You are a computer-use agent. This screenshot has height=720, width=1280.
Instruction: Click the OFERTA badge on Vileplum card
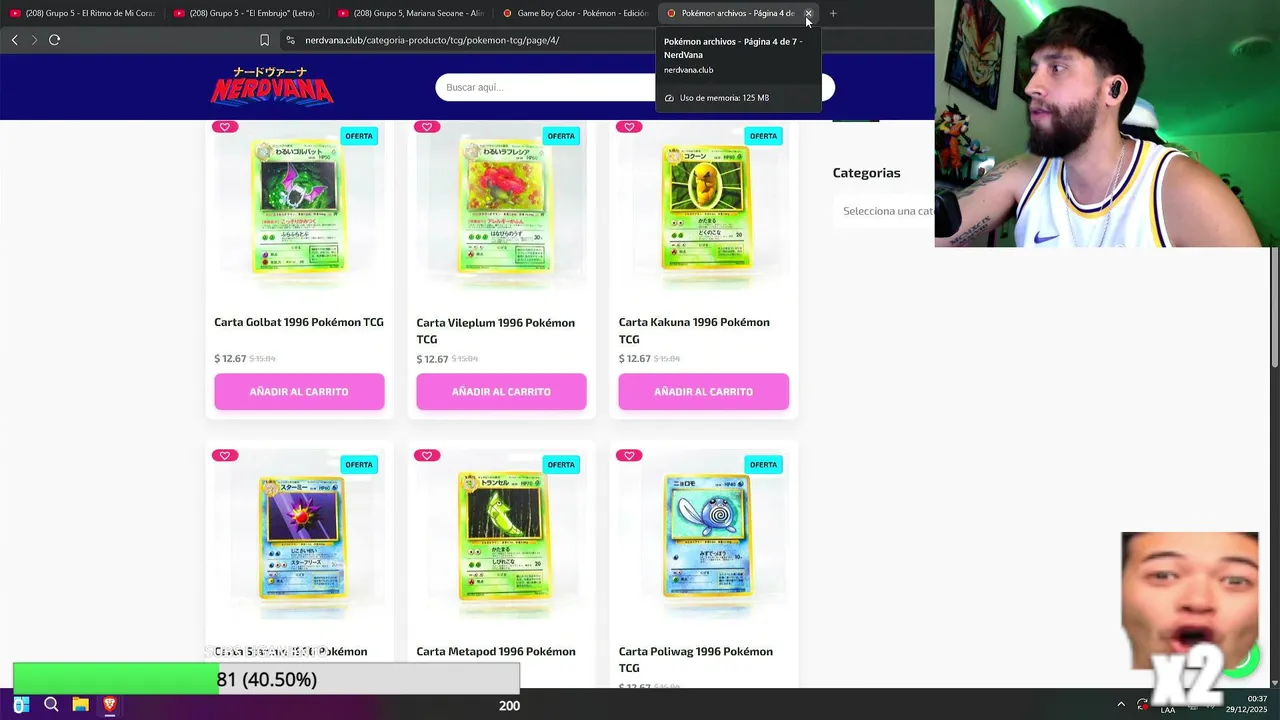pyautogui.click(x=561, y=136)
